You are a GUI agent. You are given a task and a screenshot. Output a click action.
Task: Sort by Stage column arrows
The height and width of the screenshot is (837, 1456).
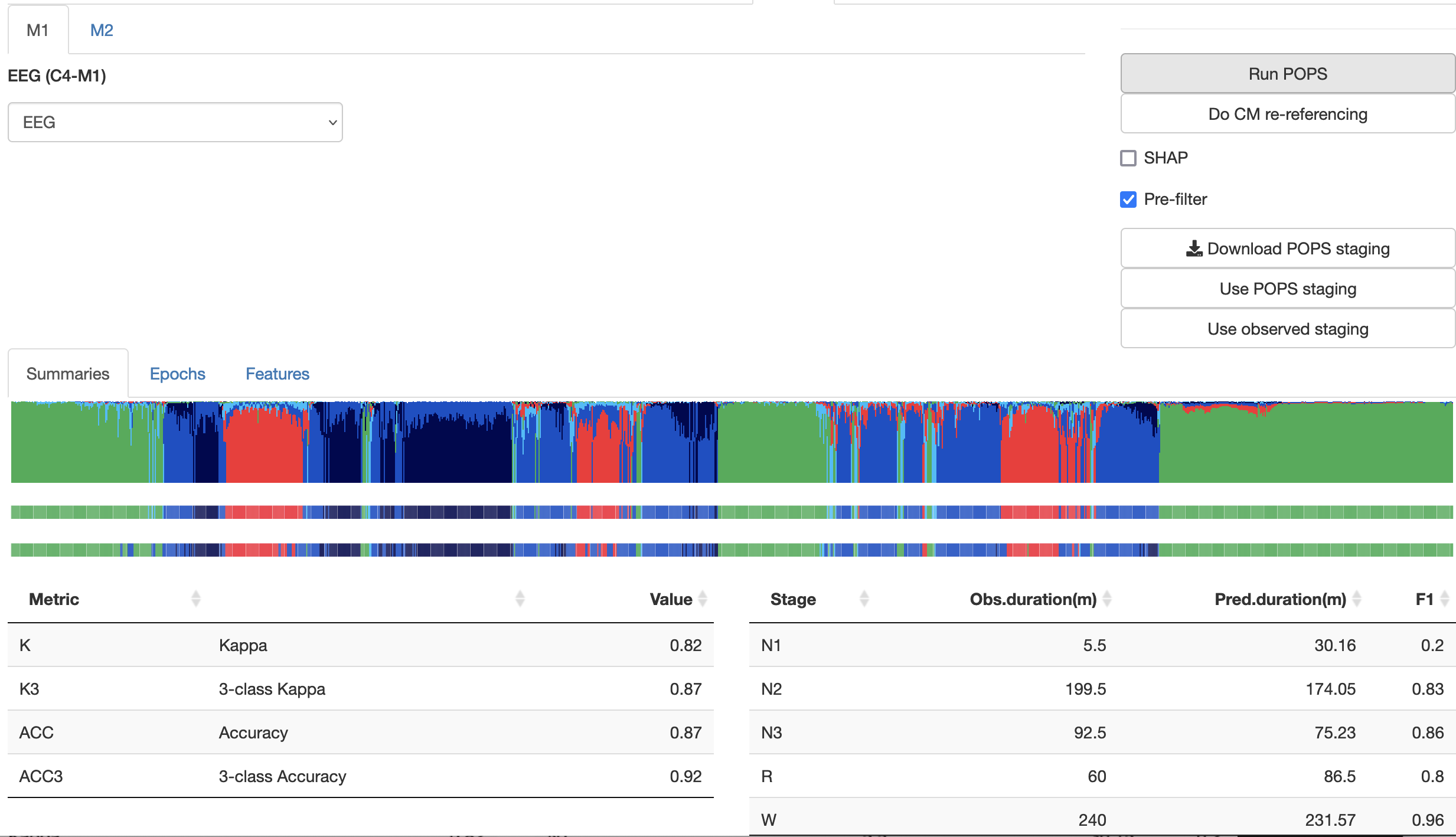[864, 599]
